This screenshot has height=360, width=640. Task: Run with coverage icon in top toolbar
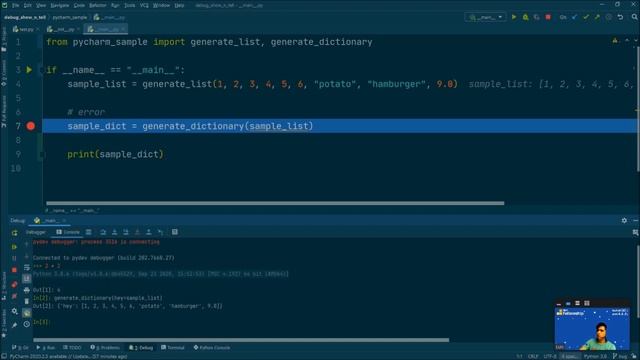(537, 17)
